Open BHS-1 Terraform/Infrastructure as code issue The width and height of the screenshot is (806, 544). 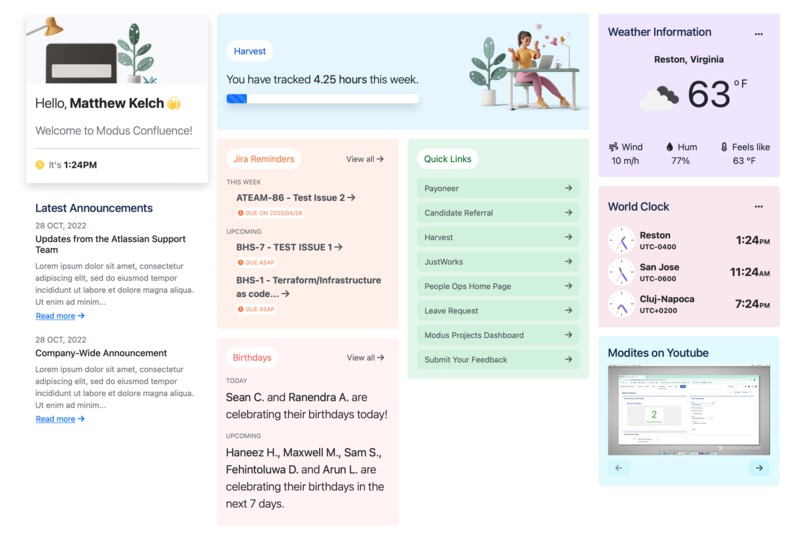click(x=308, y=287)
